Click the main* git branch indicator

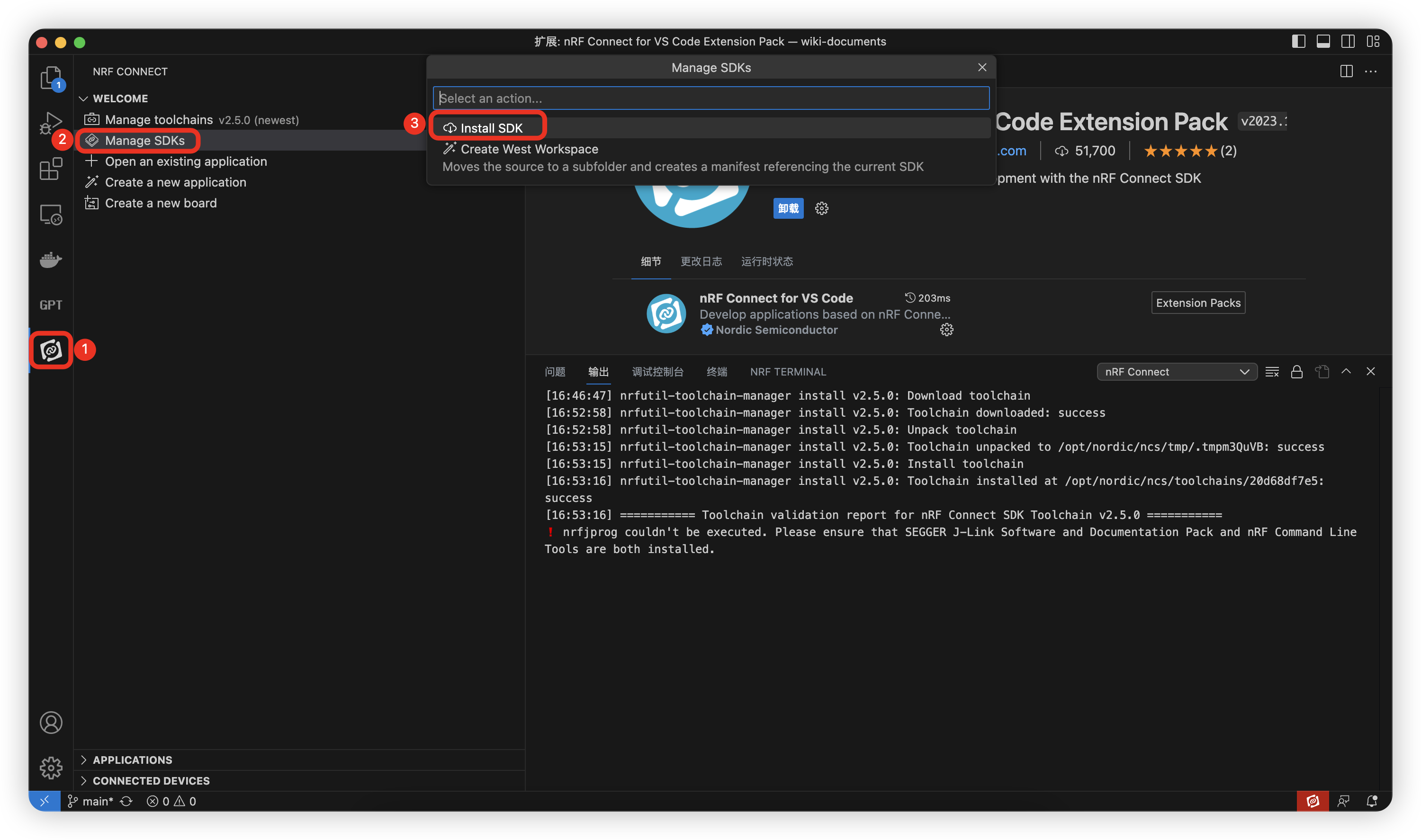click(90, 801)
